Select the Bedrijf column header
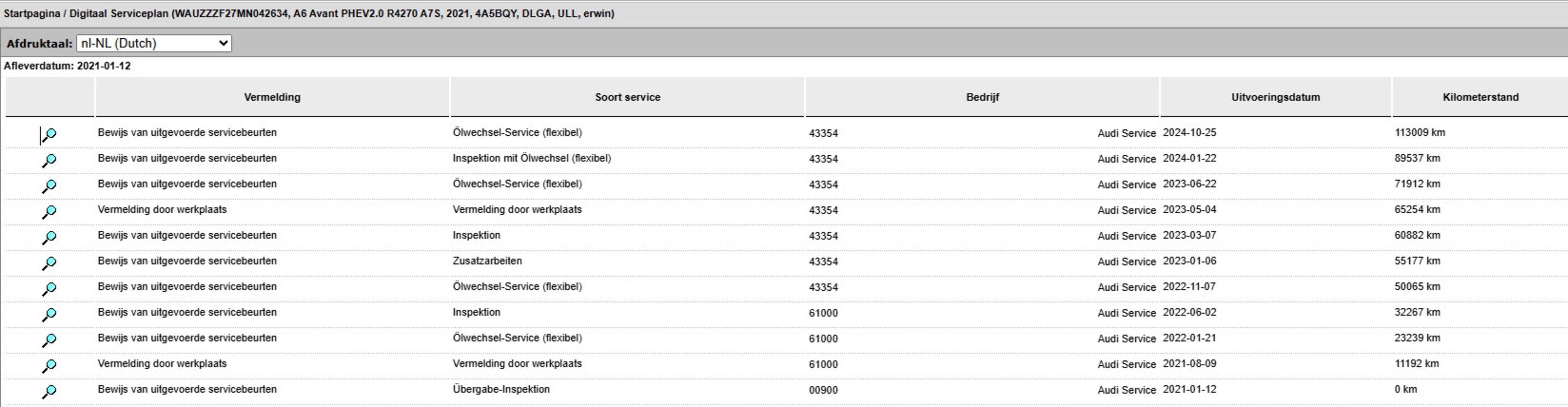Screen dimensions: 1568x407 point(982,98)
